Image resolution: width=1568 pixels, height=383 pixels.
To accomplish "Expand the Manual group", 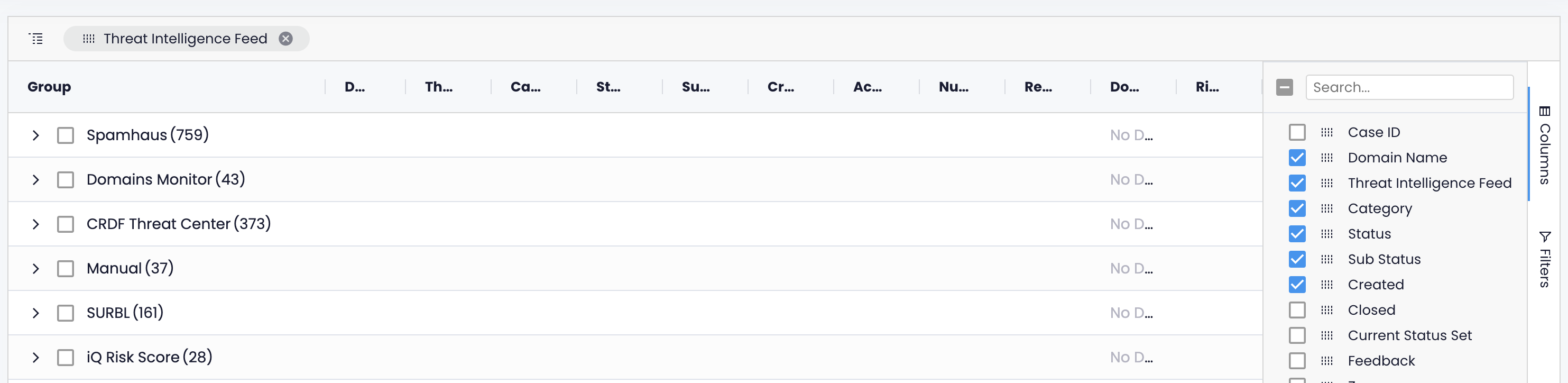I will (35, 269).
